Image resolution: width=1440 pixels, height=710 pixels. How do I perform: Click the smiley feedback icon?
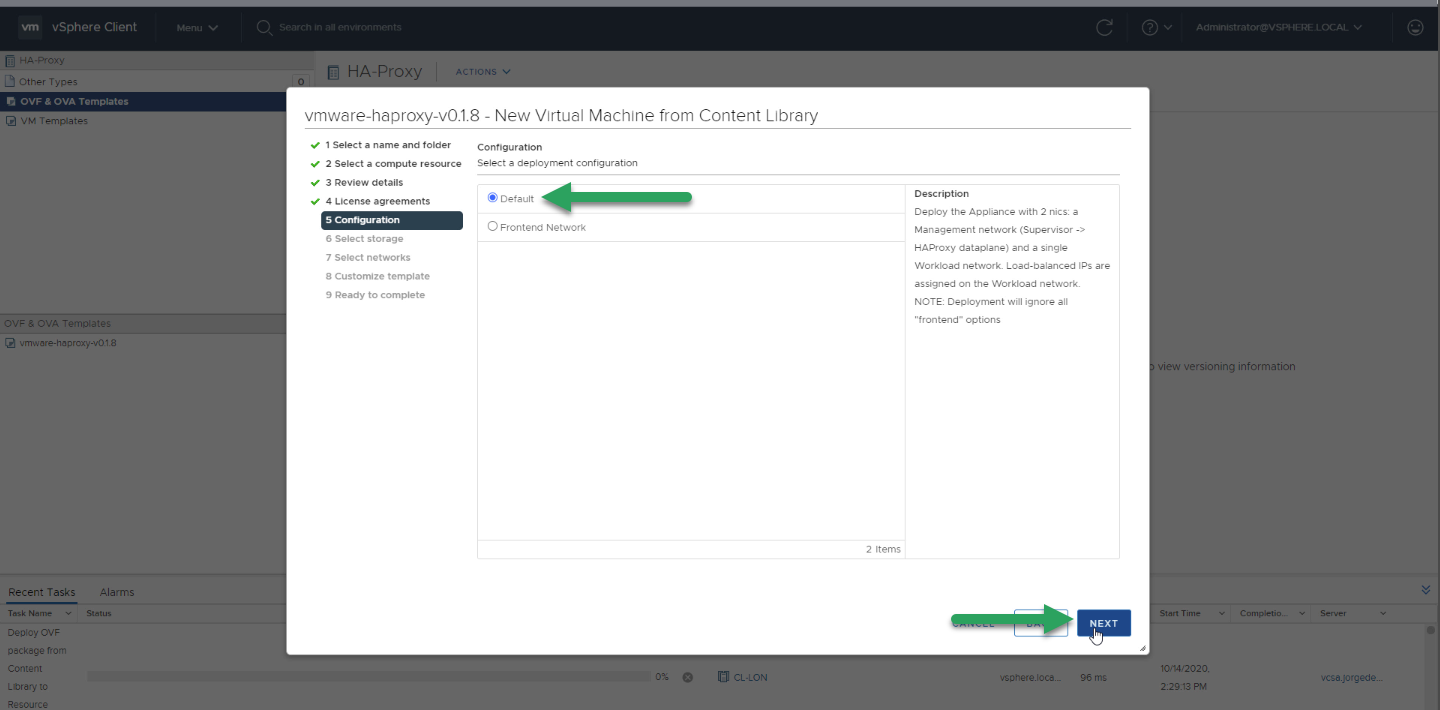click(x=1415, y=28)
